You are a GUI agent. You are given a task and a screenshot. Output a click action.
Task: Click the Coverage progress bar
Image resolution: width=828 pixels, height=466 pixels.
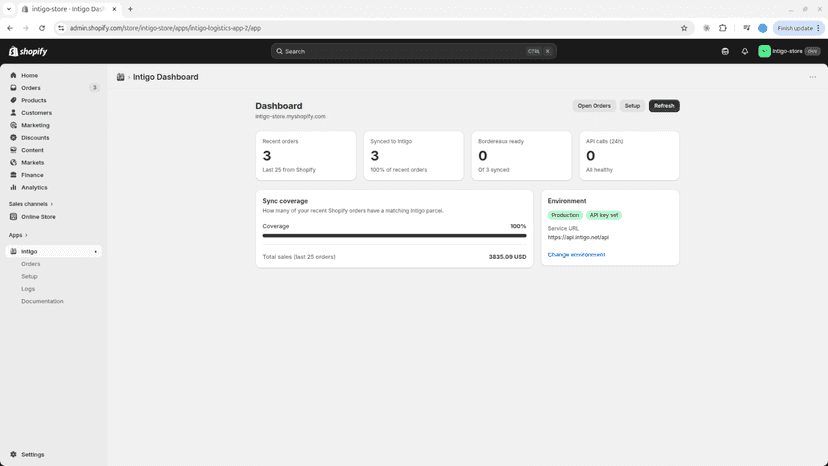click(x=394, y=236)
